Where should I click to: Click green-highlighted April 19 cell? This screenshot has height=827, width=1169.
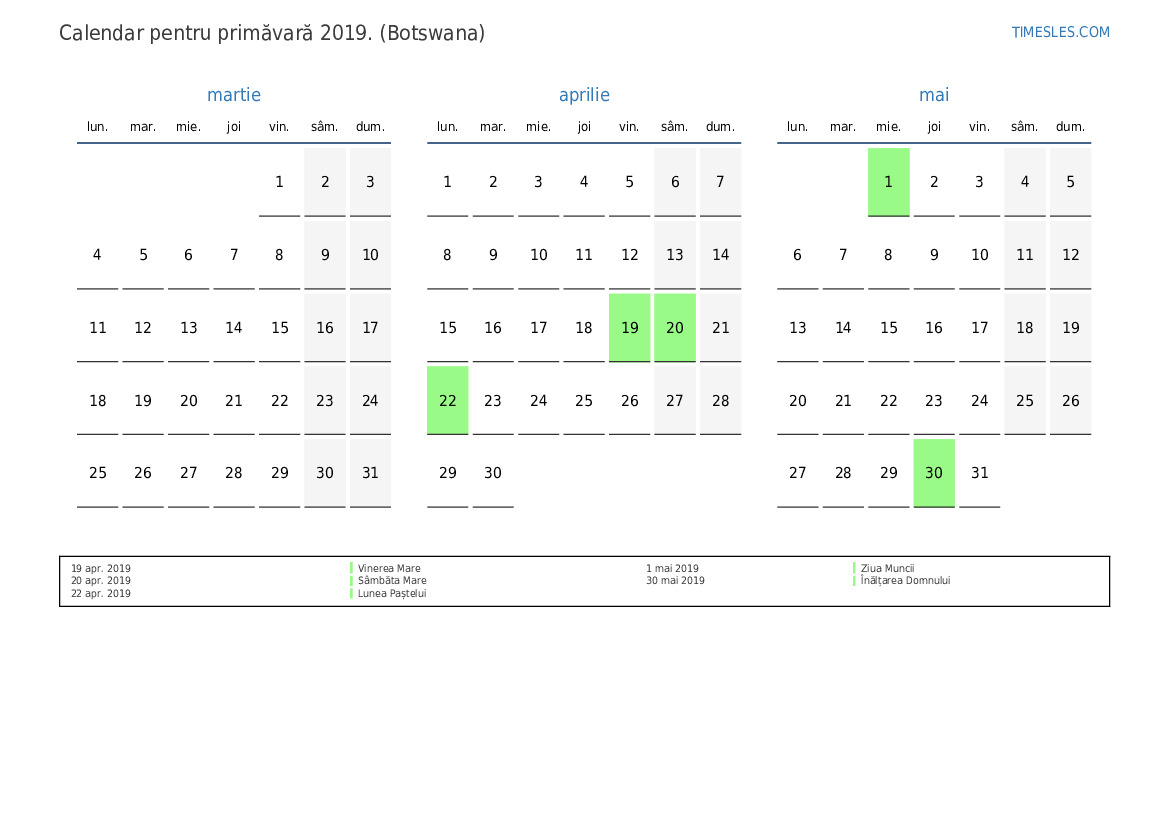[629, 327]
